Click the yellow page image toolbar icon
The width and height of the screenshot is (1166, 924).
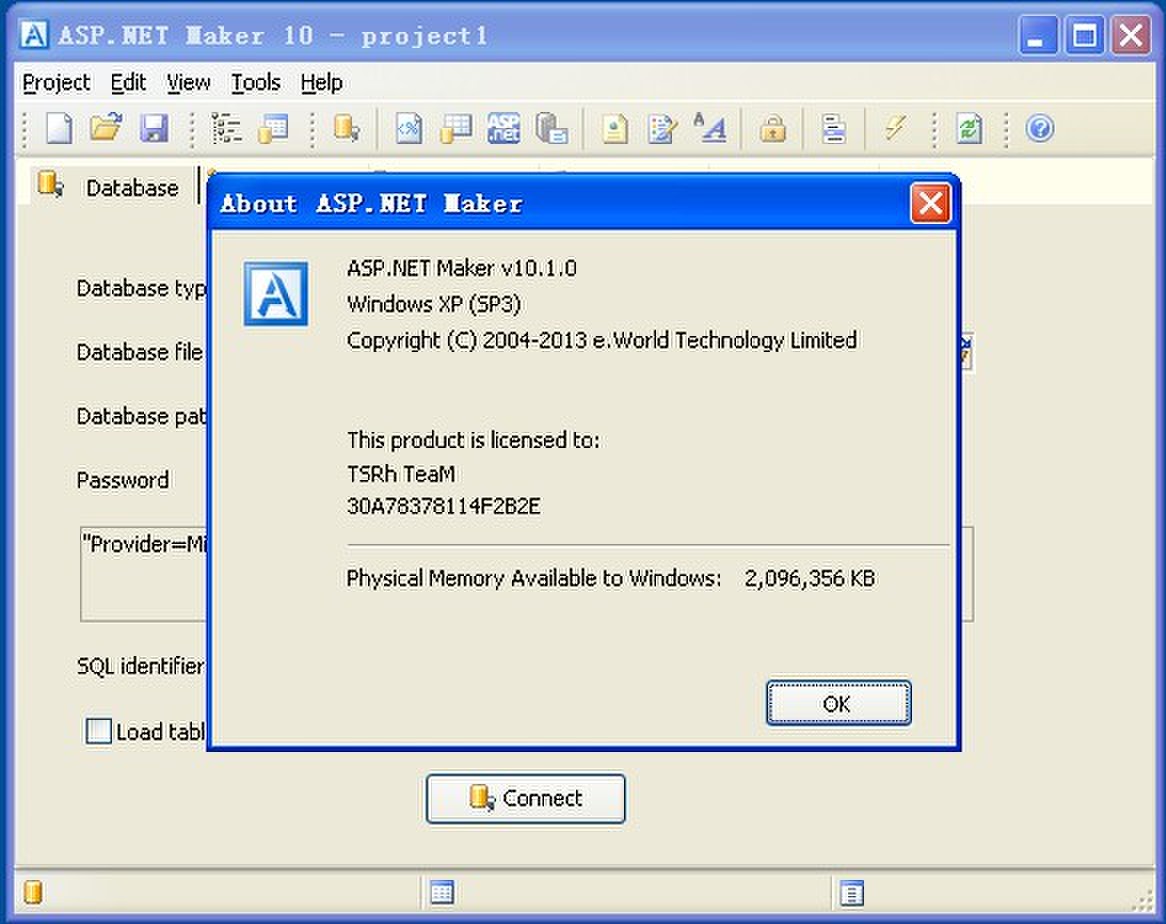pos(614,128)
